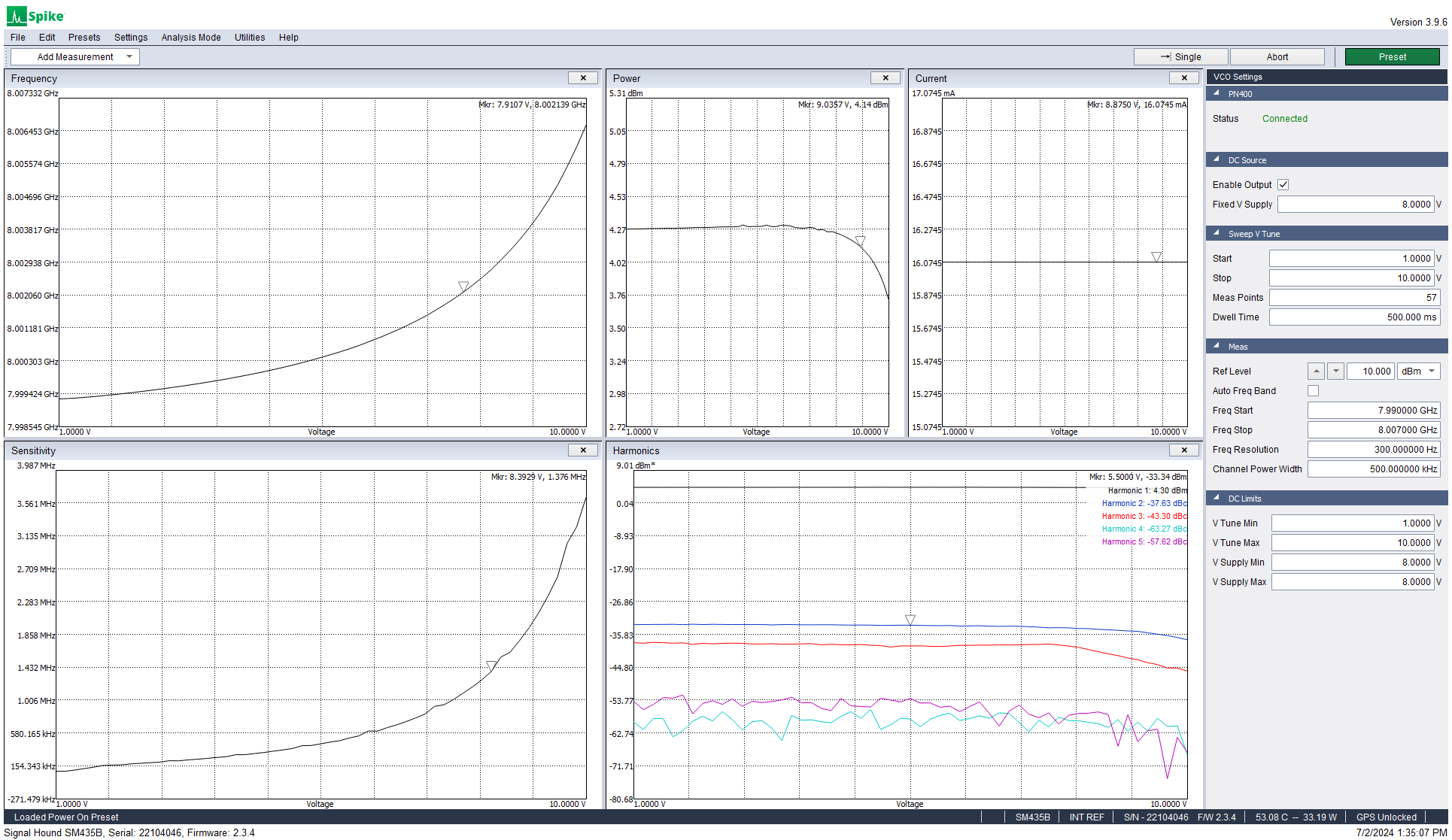Select the Sensitivity plot marker triangle
This screenshot has width=1452, height=840.
[491, 666]
